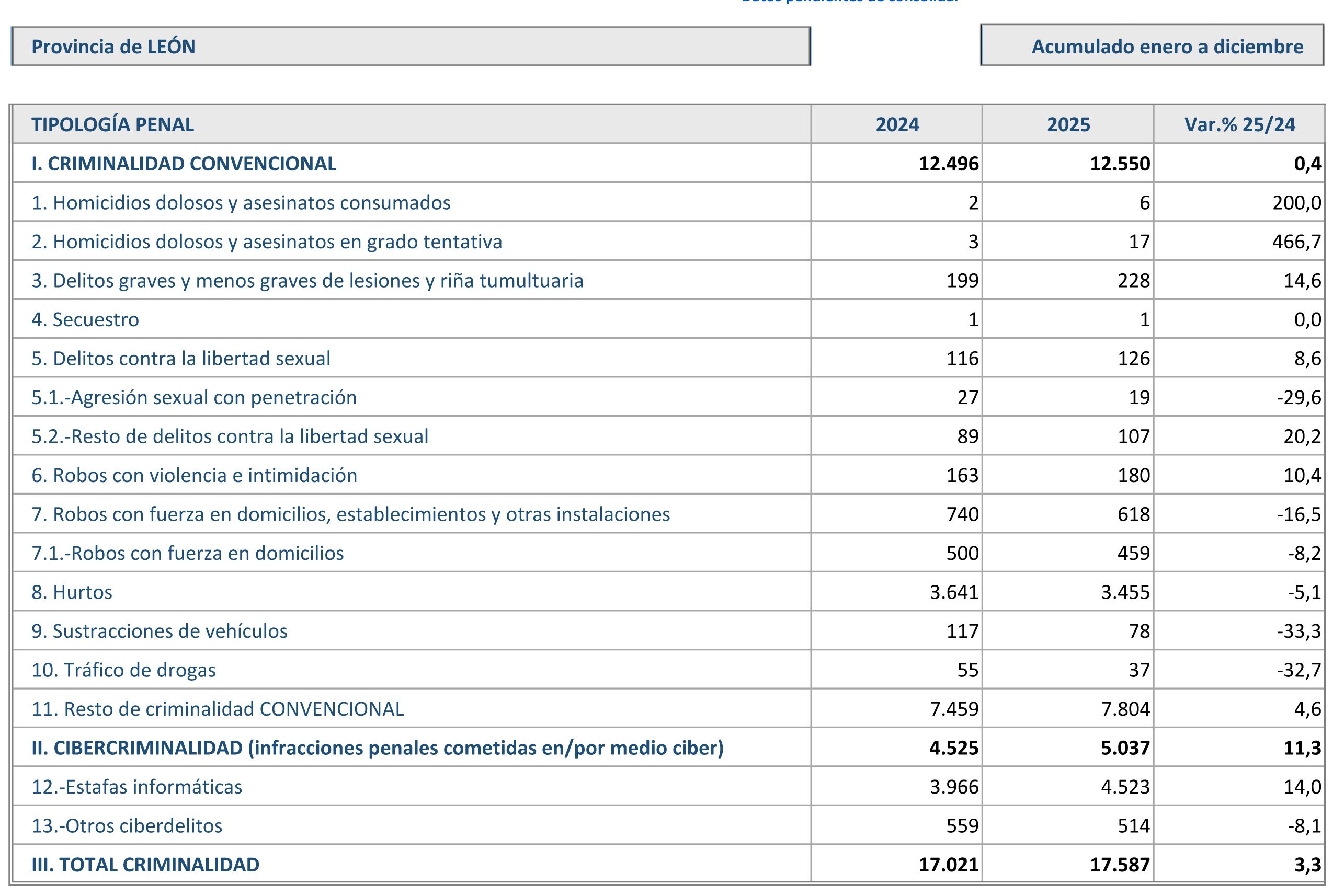Click the 2025 column header
The height and width of the screenshot is (896, 1344).
1068,124
